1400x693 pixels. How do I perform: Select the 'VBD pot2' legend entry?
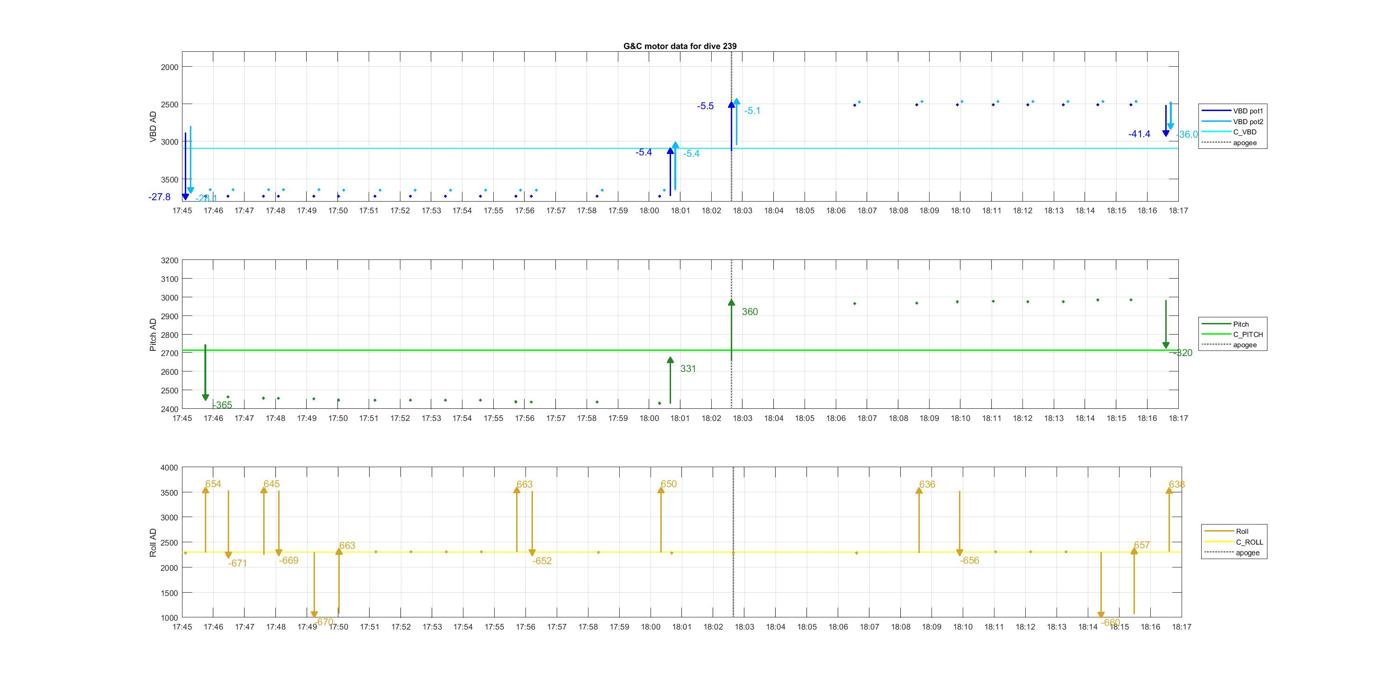1245,121
